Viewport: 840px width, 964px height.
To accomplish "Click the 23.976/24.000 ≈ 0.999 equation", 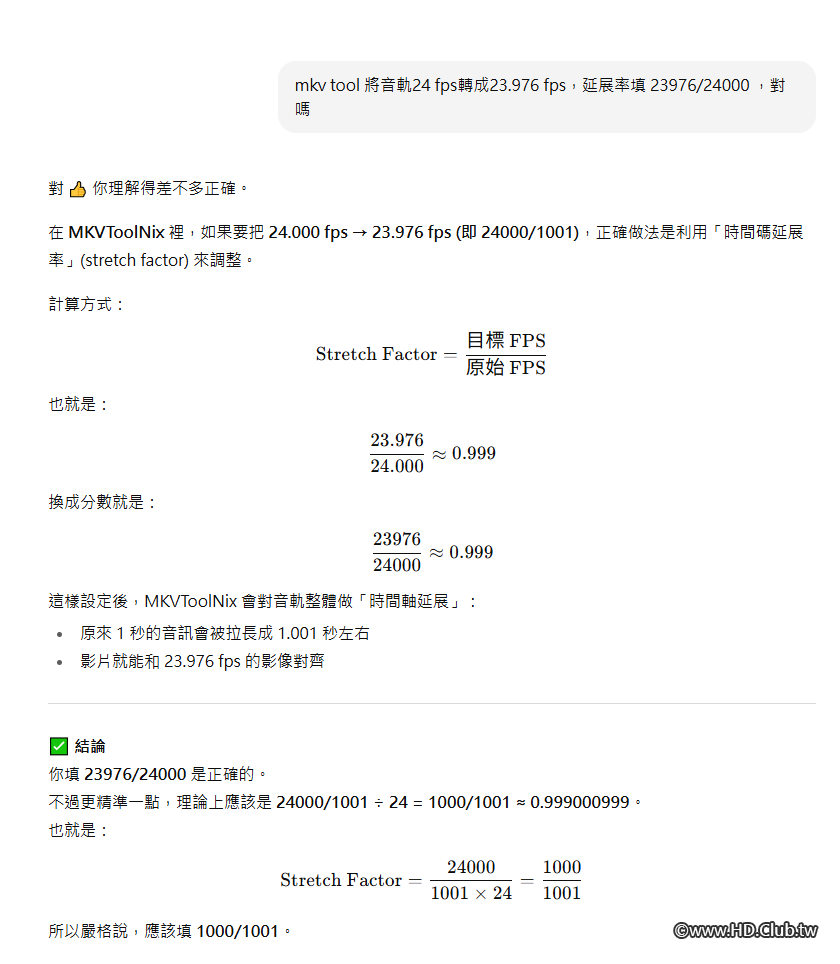I will 432,453.
